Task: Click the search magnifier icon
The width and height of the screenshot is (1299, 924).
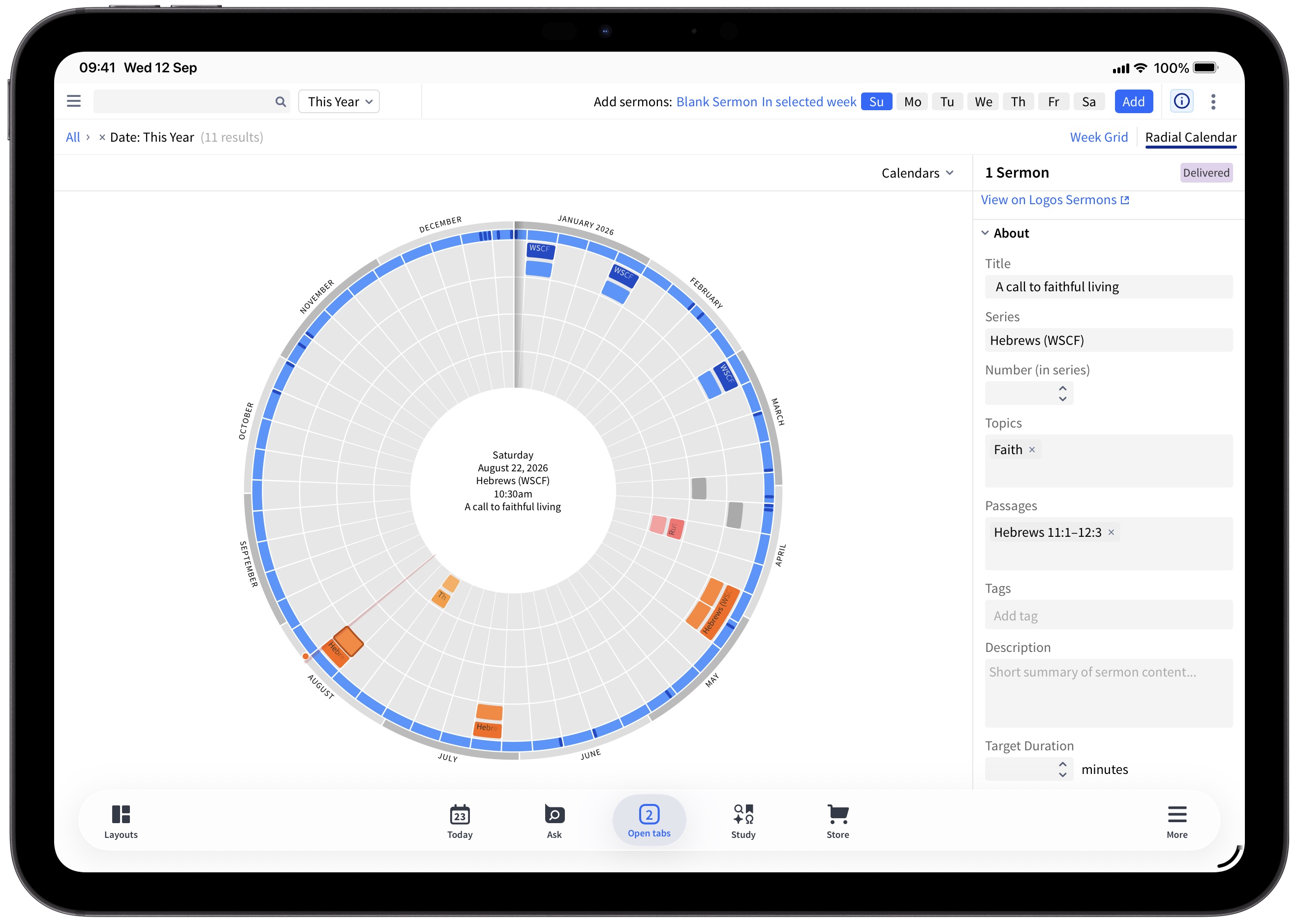Action: point(280,102)
